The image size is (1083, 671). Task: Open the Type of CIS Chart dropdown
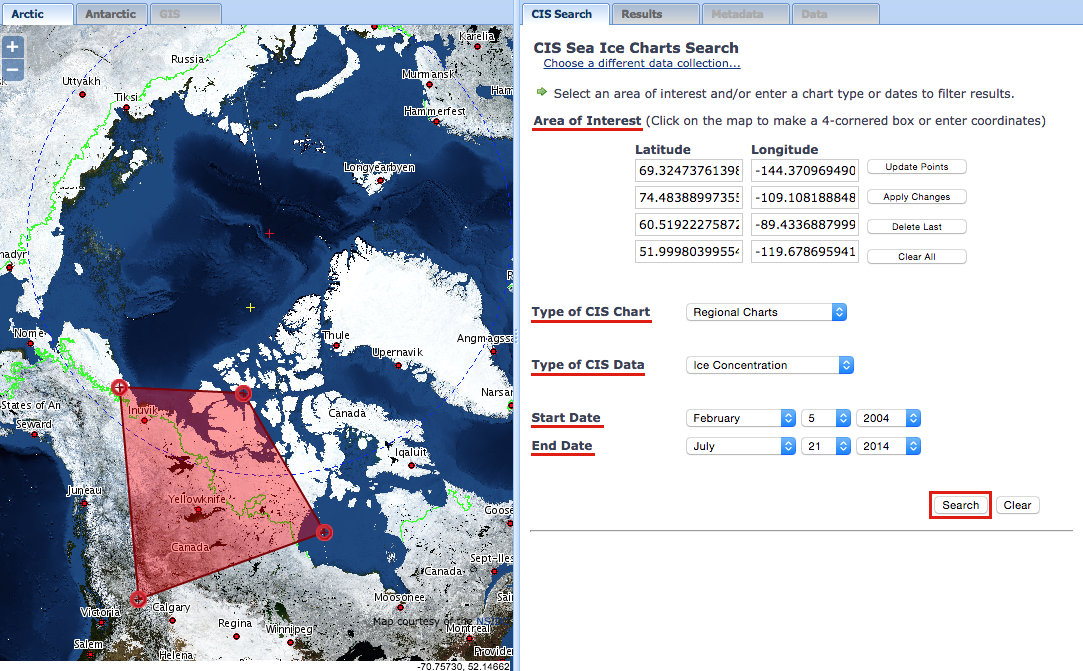pos(766,312)
